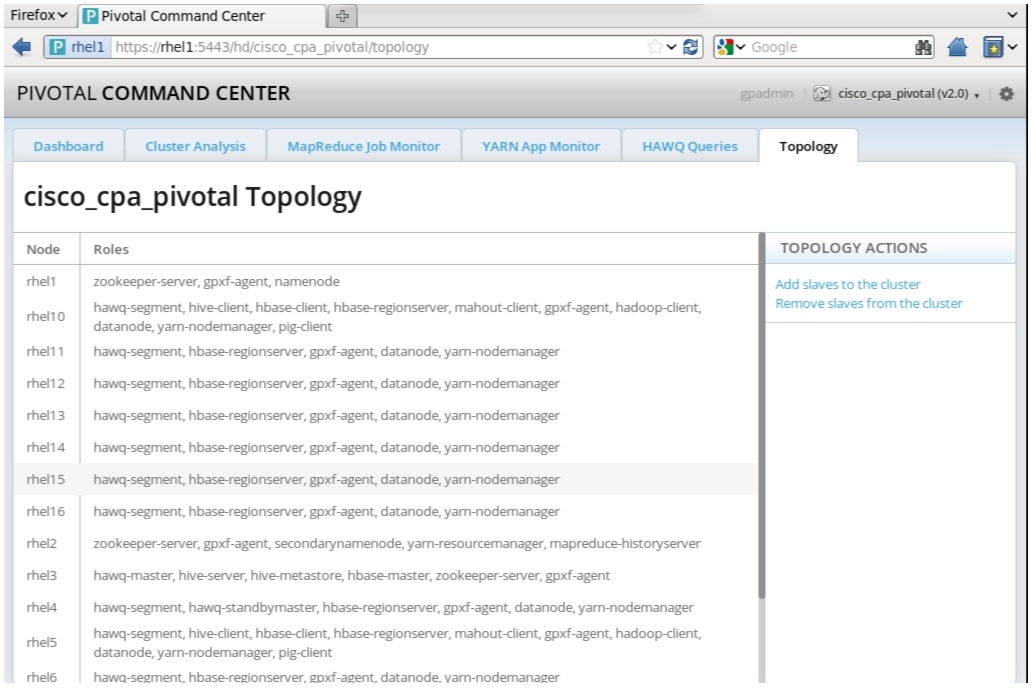Open the HAWQ Queries tab

(x=690, y=146)
